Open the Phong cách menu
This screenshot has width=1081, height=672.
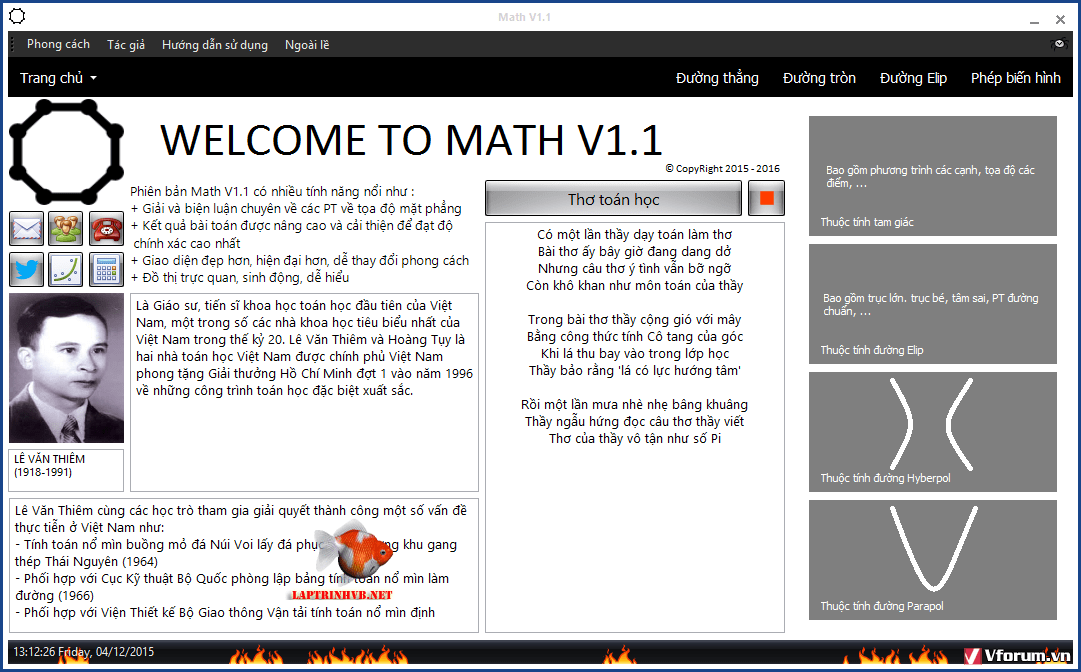(x=58, y=45)
